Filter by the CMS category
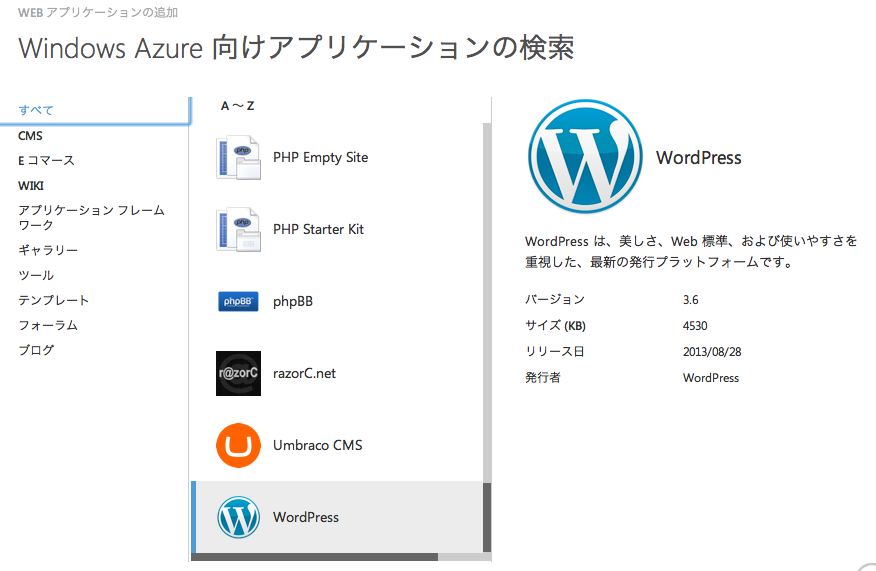 coord(30,136)
